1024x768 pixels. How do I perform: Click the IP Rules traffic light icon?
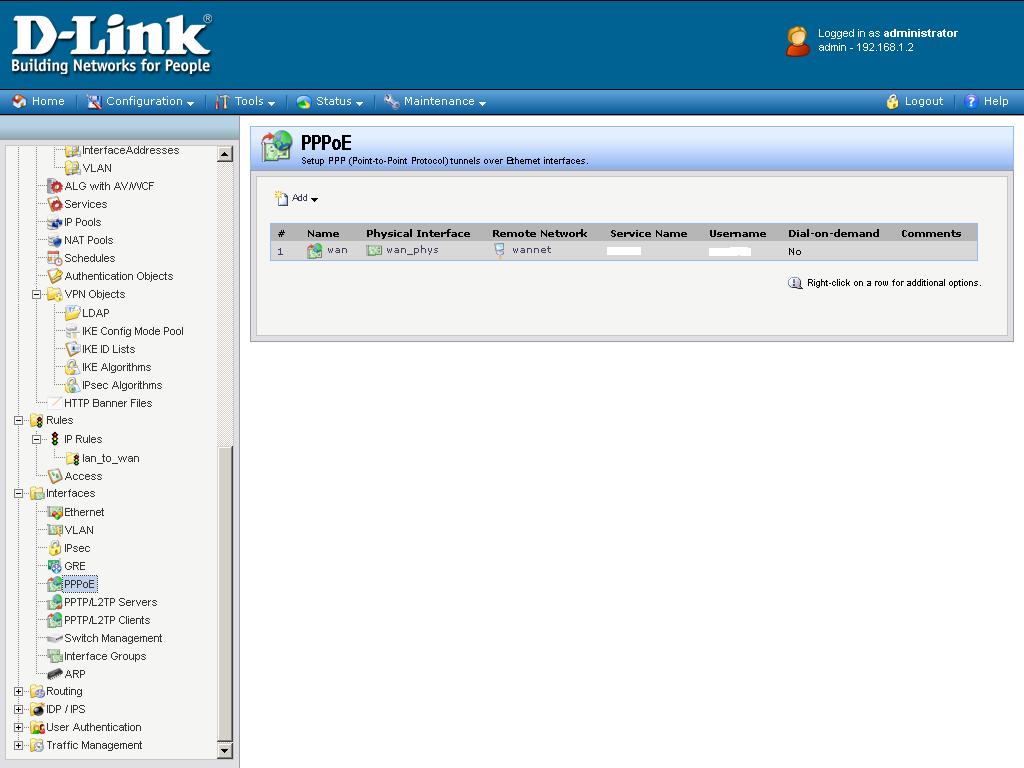[x=55, y=439]
